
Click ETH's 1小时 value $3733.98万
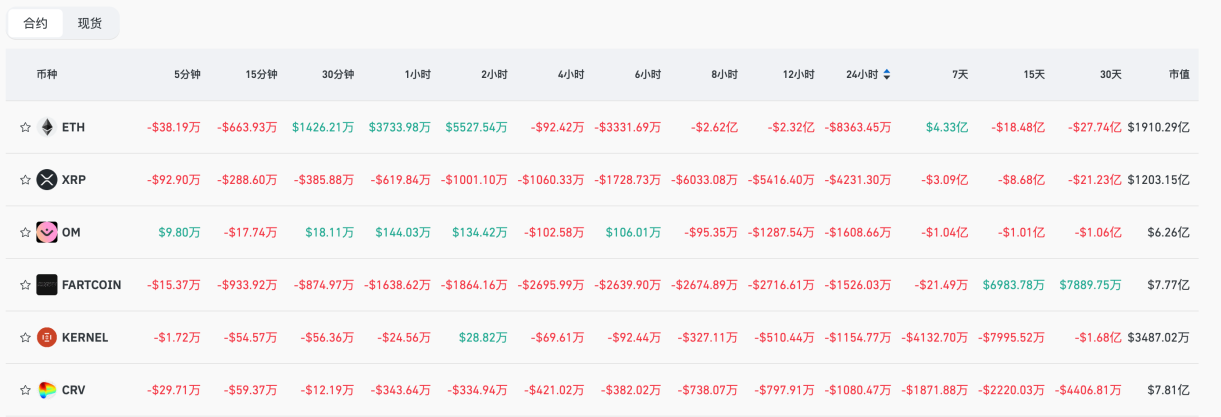click(399, 127)
